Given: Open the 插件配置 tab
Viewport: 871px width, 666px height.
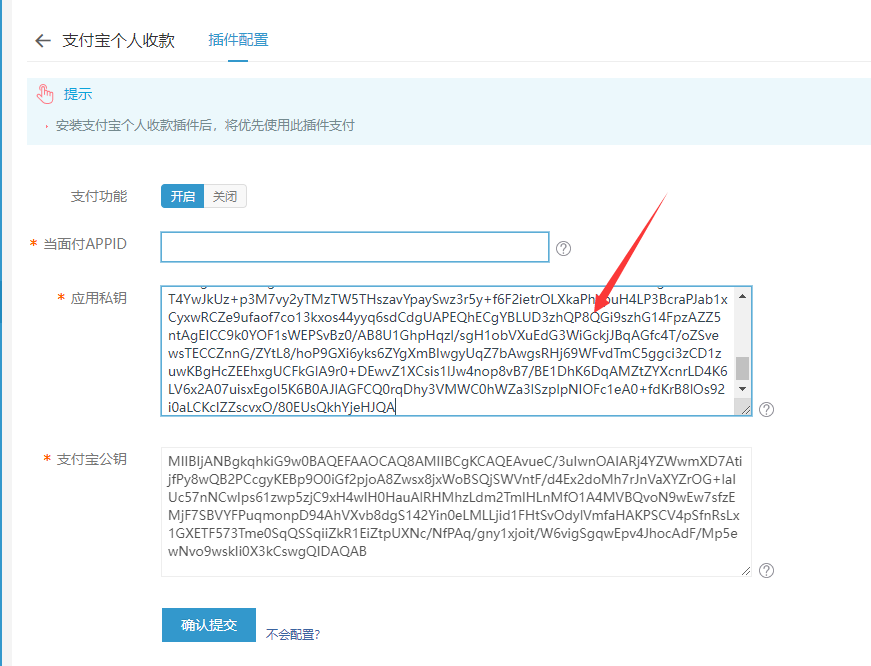Looking at the screenshot, I should [x=238, y=40].
